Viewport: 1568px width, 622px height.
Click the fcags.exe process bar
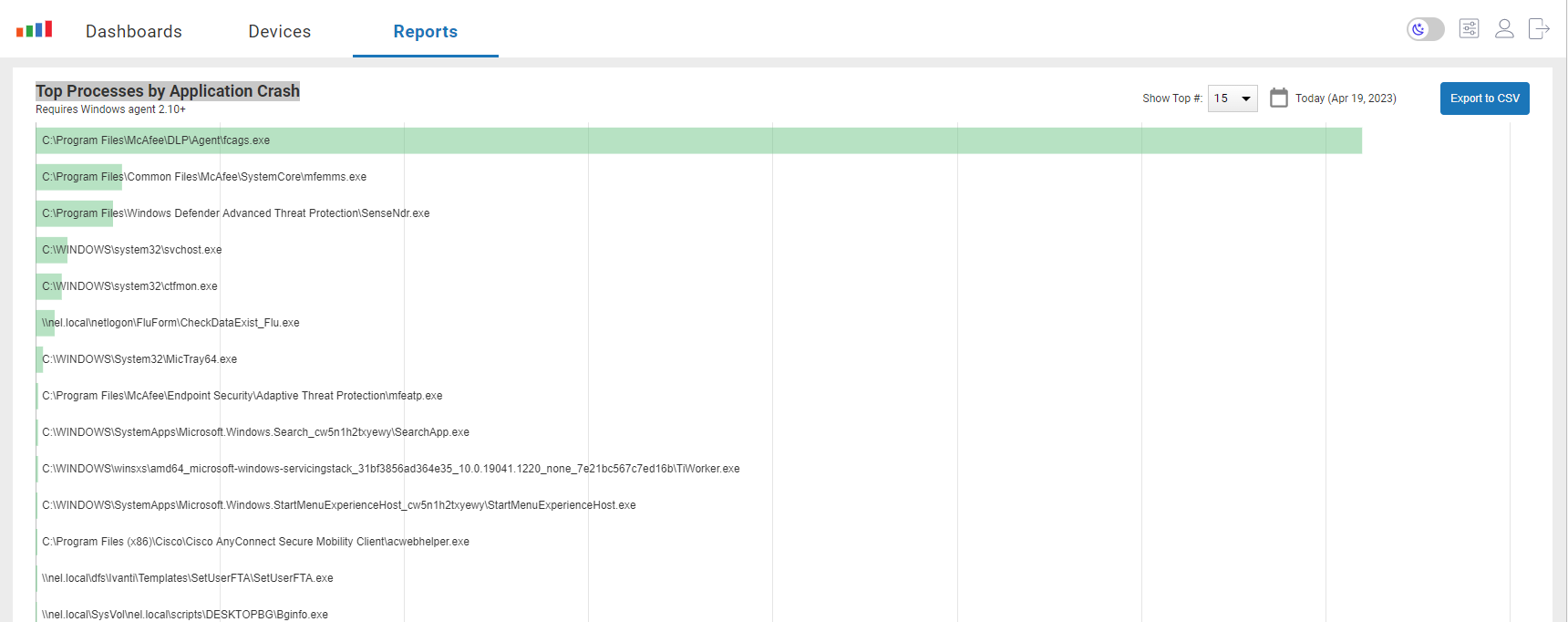pos(698,140)
